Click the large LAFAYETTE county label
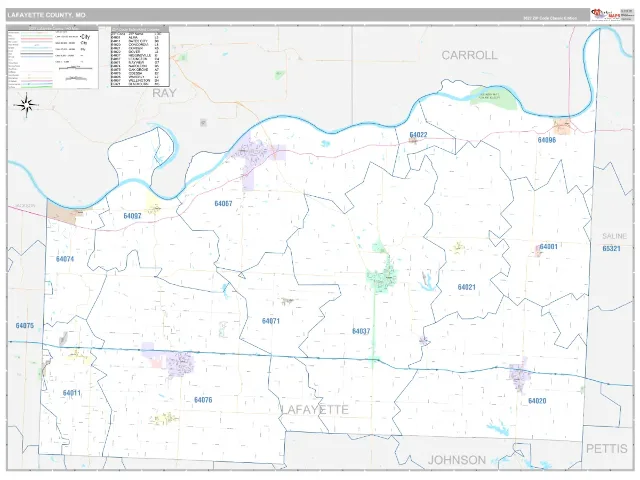Viewport: 640px width, 480px height. coord(315,409)
